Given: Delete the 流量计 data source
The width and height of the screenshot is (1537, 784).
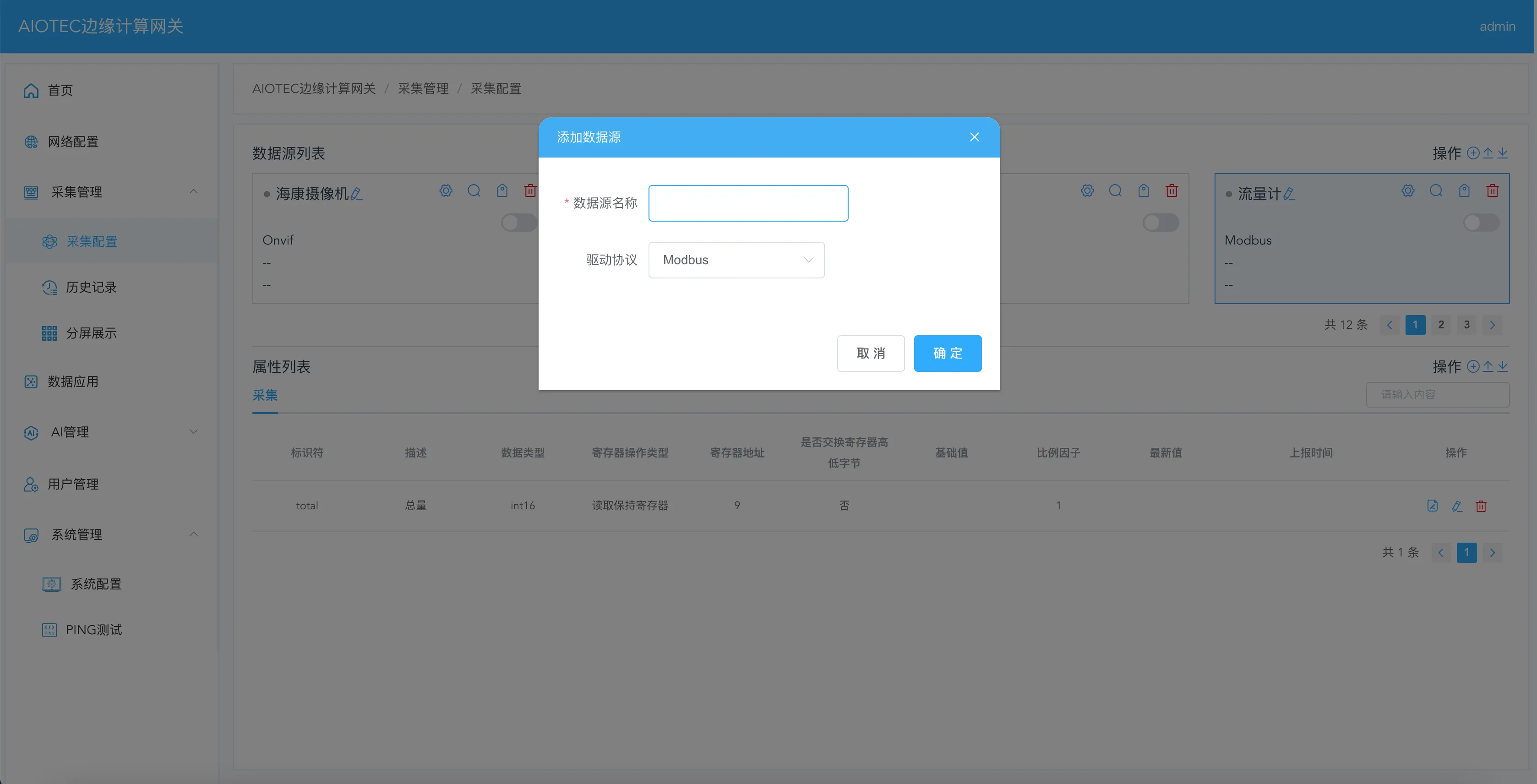Looking at the screenshot, I should 1492,191.
